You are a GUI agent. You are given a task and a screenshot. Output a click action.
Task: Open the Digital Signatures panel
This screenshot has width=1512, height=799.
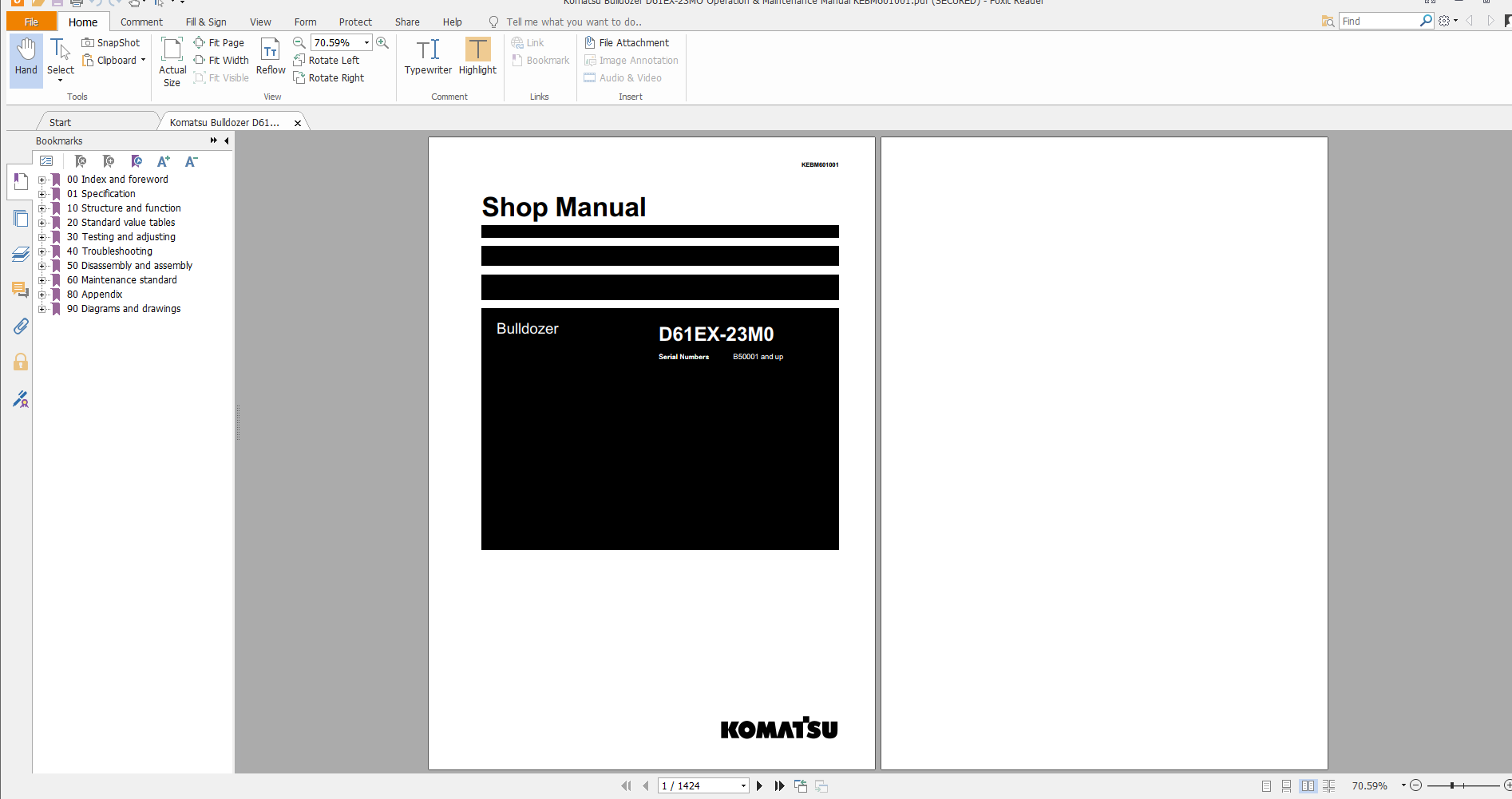coord(21,398)
